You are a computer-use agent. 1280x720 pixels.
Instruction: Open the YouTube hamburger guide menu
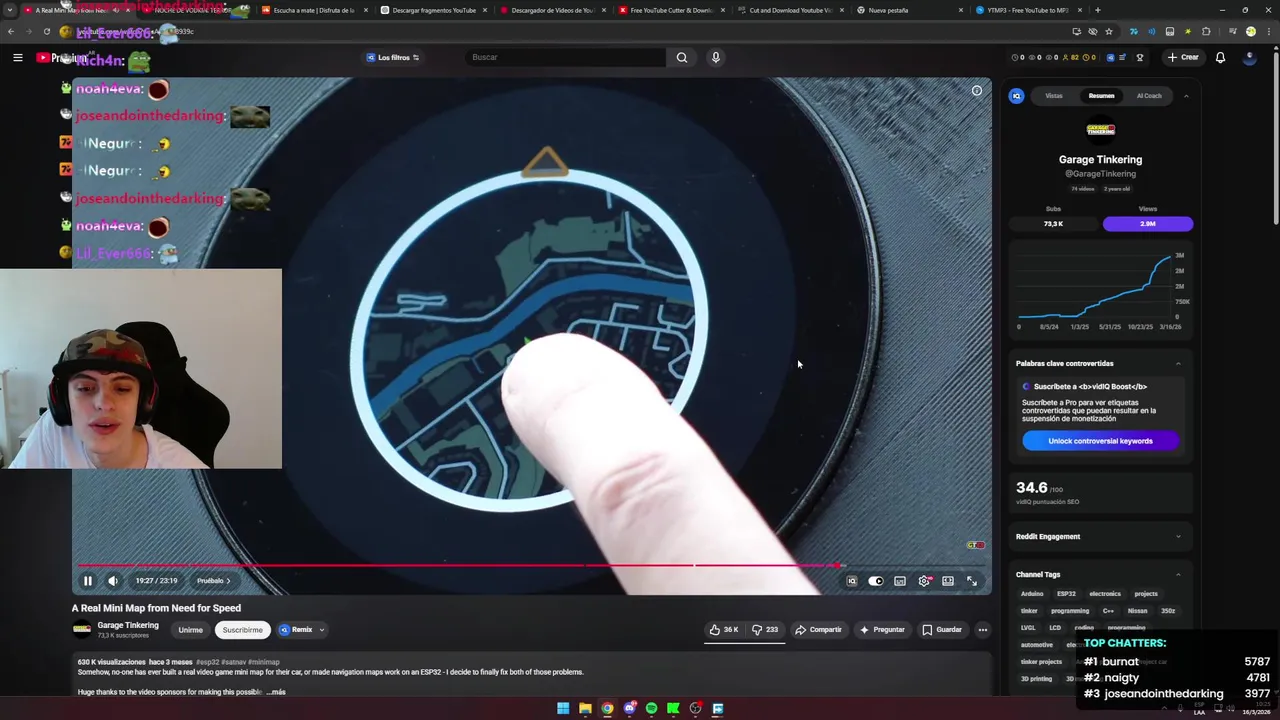click(17, 57)
